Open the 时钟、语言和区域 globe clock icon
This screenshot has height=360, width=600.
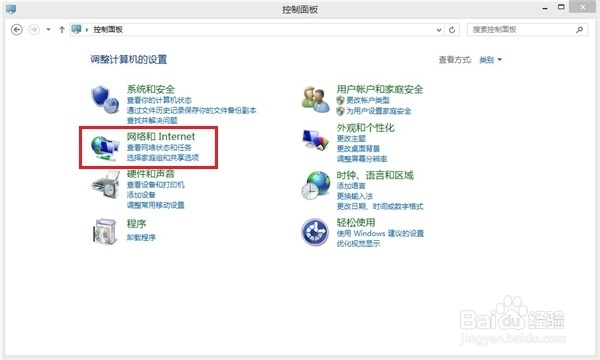(315, 186)
